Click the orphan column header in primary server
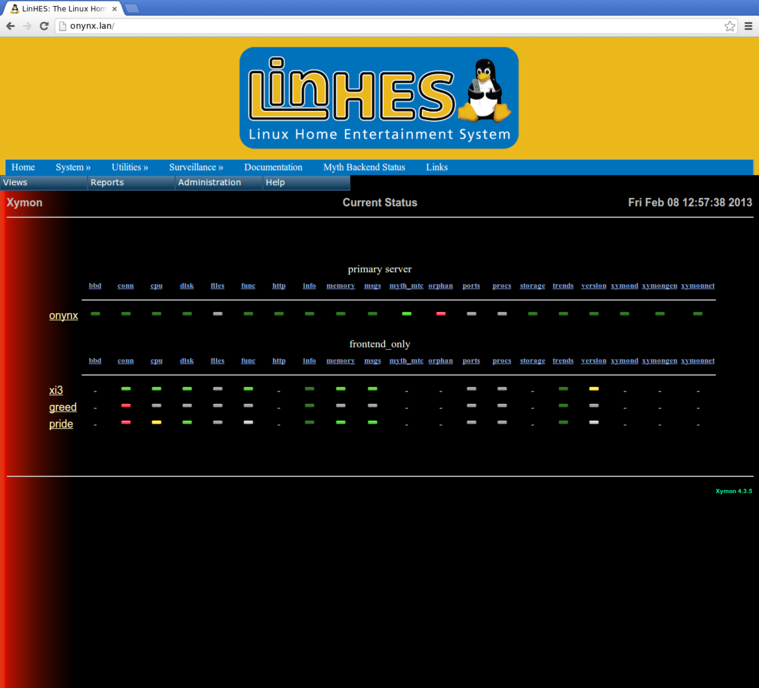 click(440, 286)
